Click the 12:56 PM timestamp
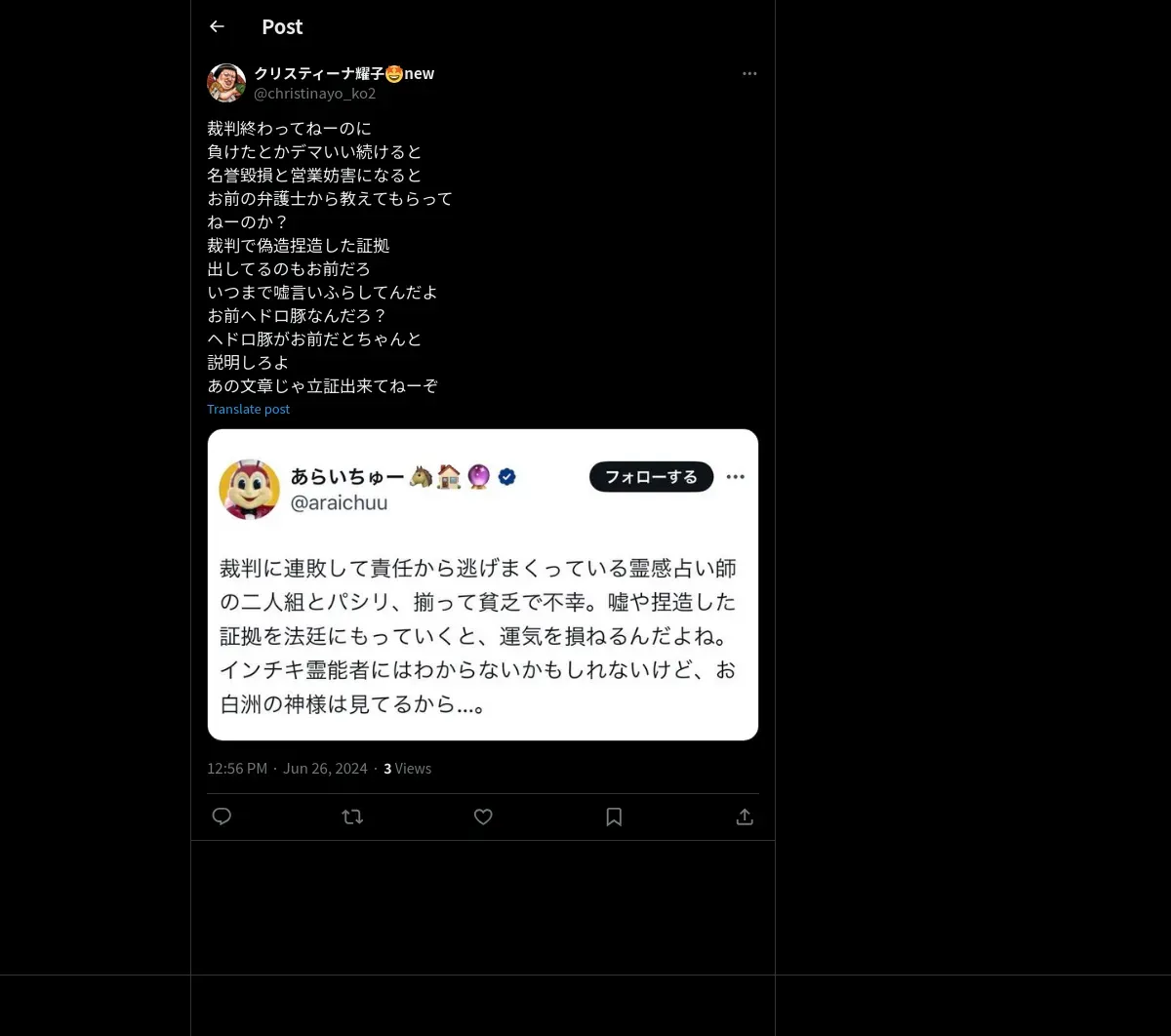Viewport: 1171px width, 1036px height. pos(237,769)
